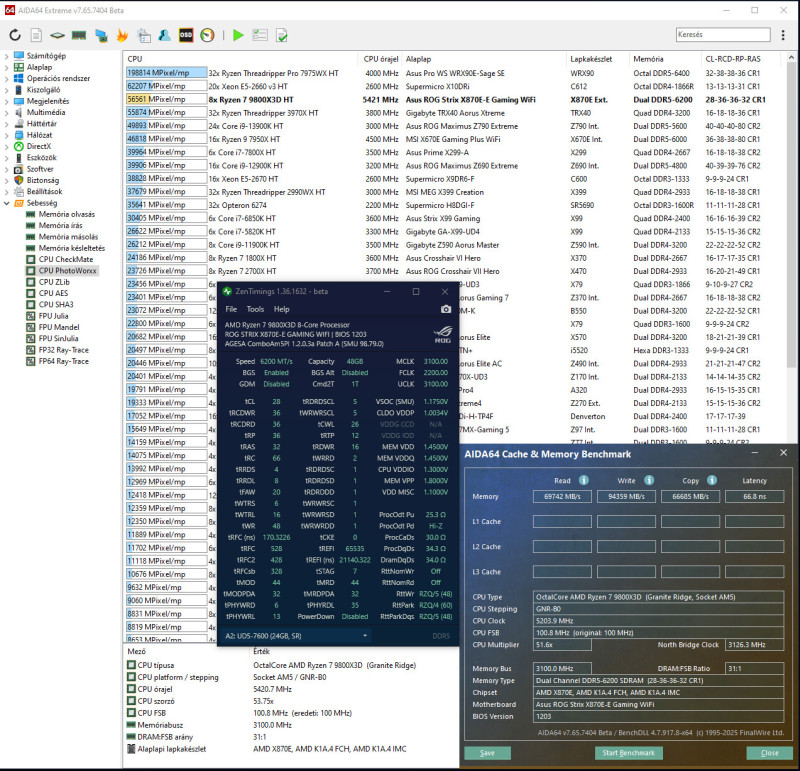Image resolution: width=800 pixels, height=771 pixels.
Task: Click the Start Benchmark button
Action: pyautogui.click(x=629, y=752)
